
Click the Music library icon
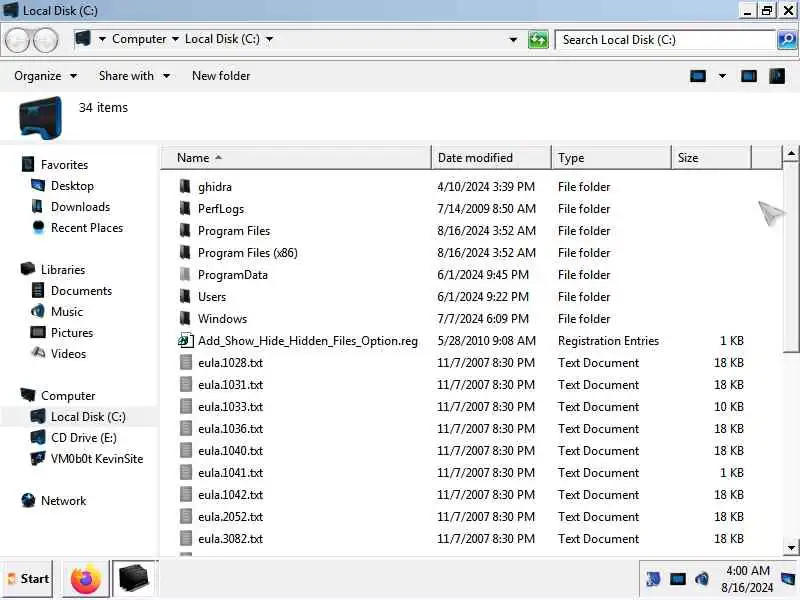click(38, 311)
